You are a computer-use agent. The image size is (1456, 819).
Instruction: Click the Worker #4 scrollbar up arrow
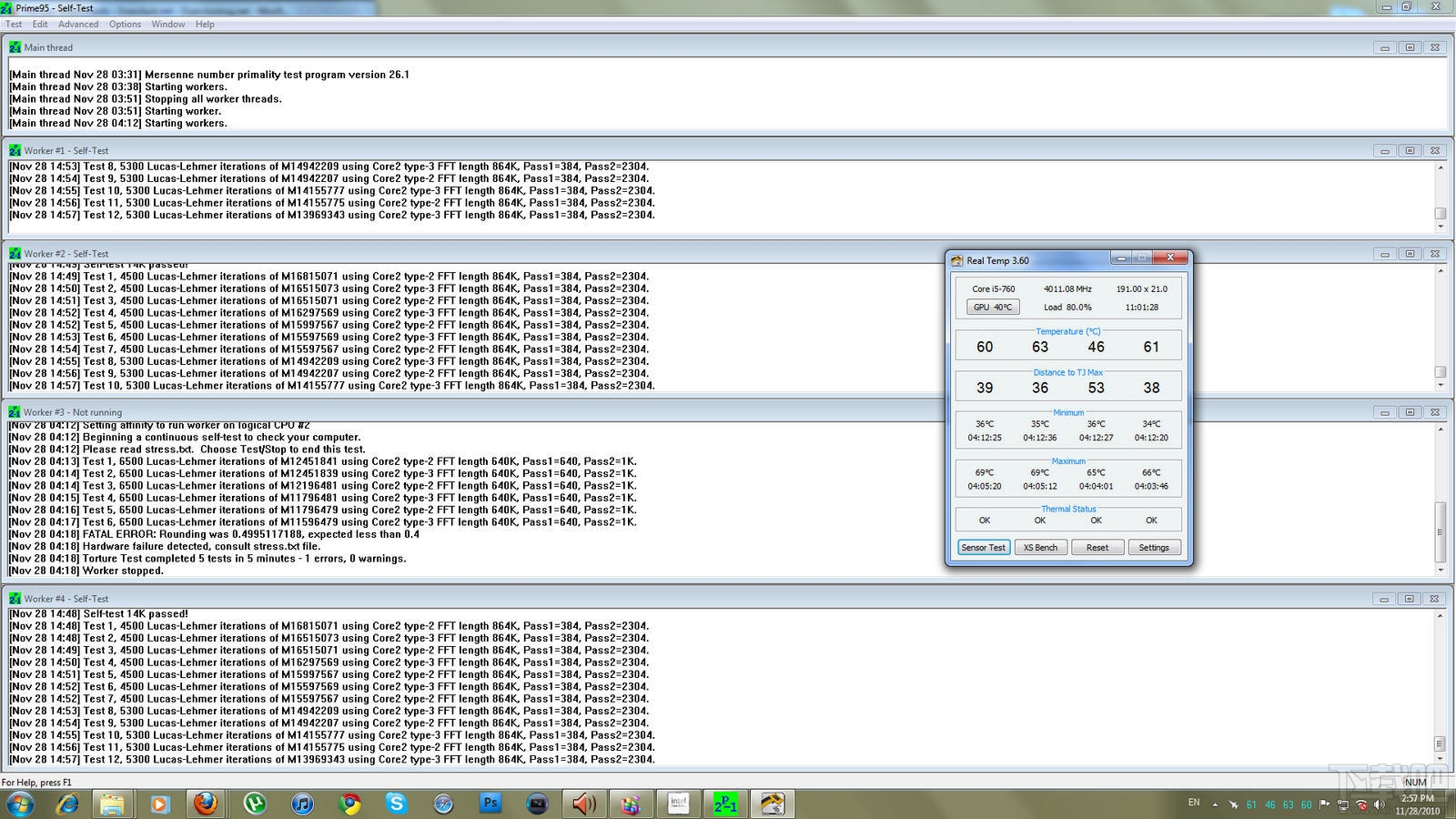1440,615
